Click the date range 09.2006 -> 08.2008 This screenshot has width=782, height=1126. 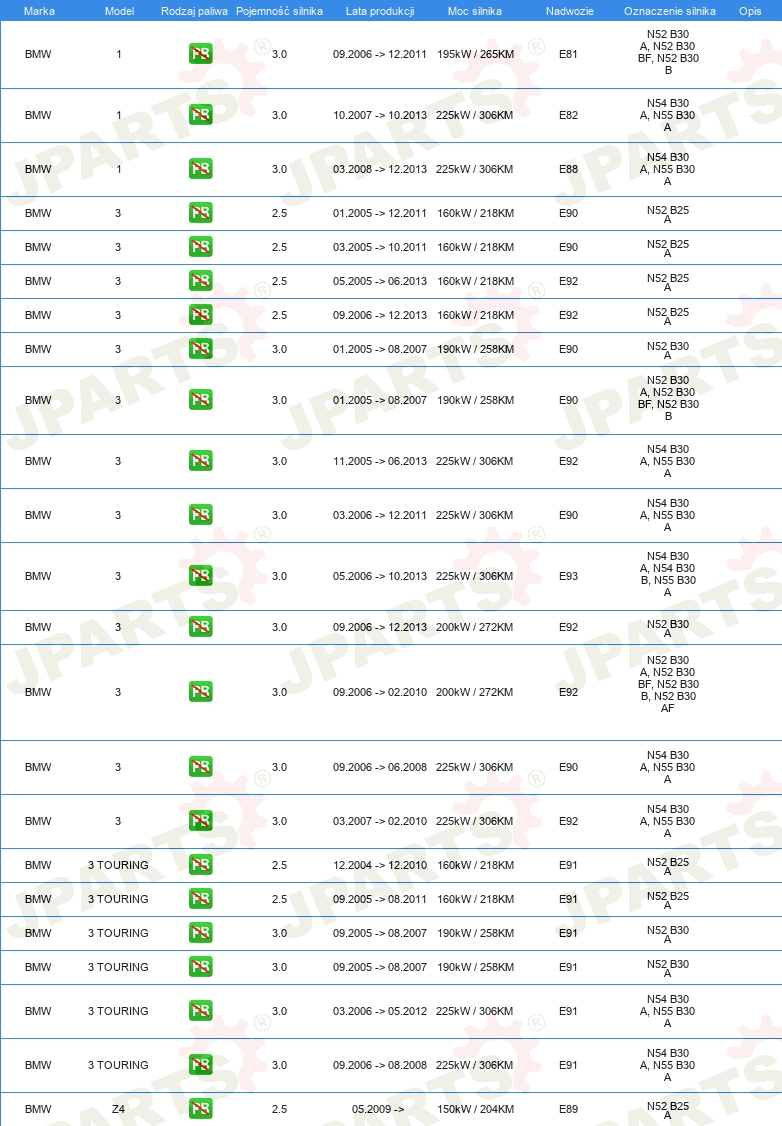coord(379,1065)
